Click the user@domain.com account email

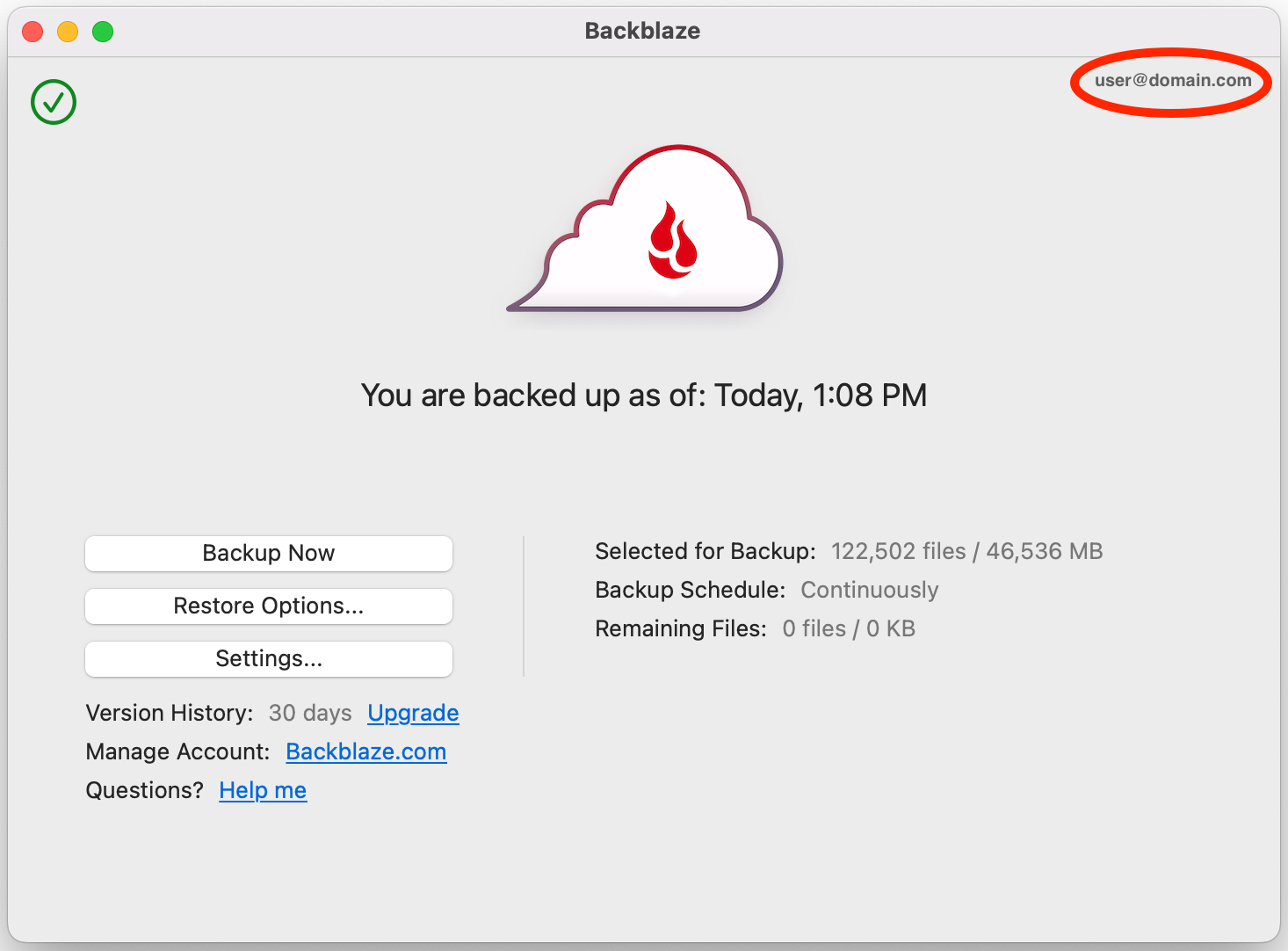1173,80
